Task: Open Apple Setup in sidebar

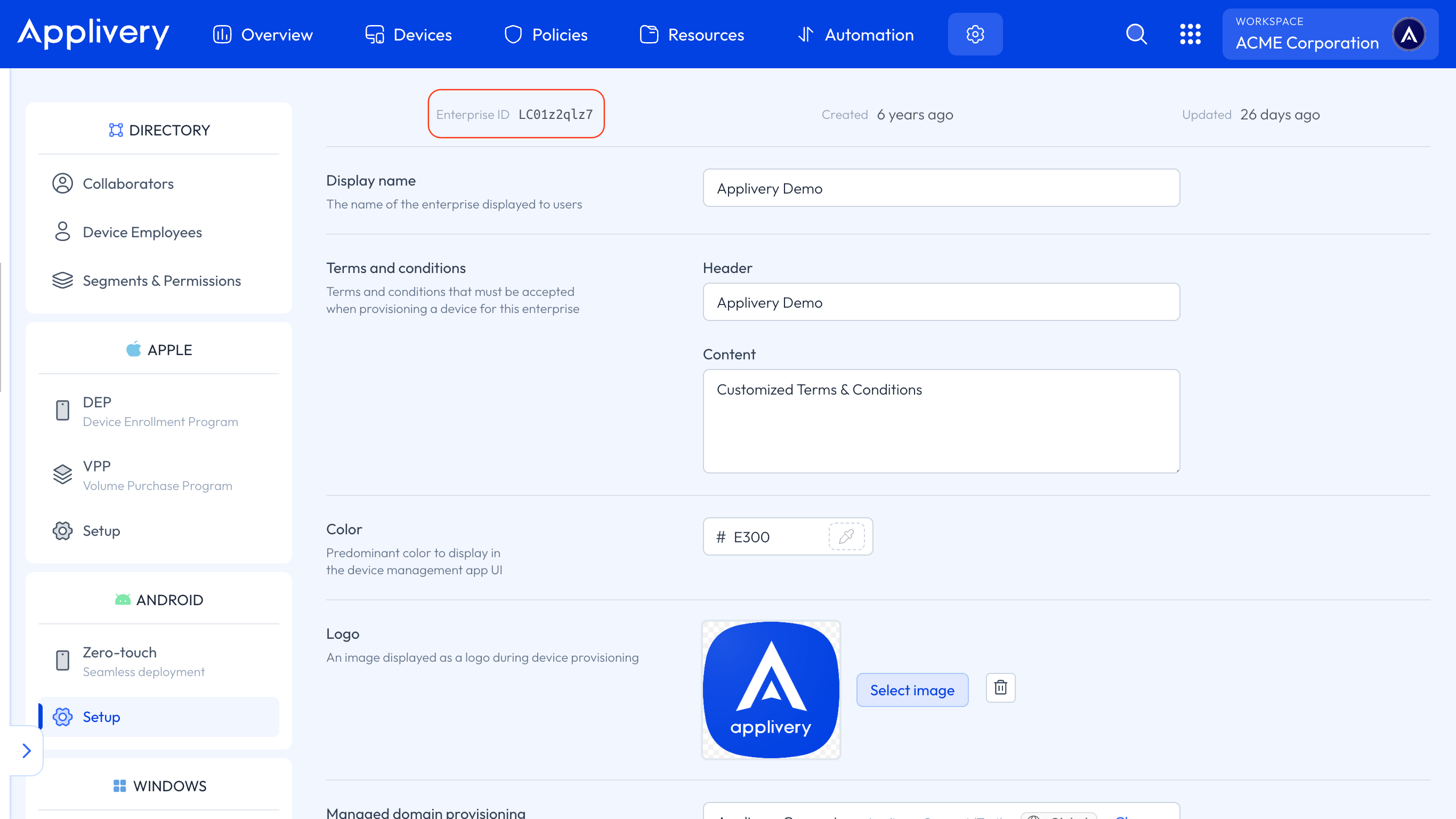Action: 101,531
